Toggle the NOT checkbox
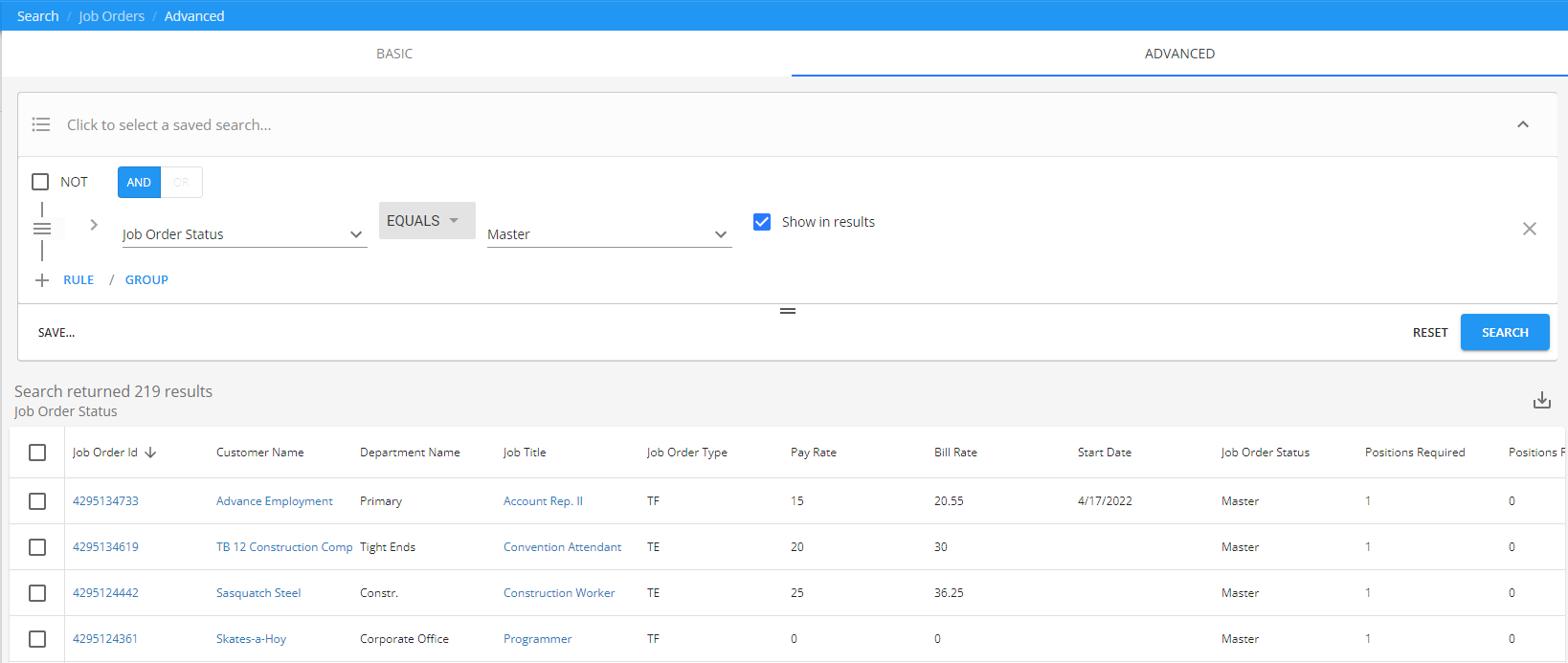Image resolution: width=1568 pixels, height=663 pixels. pos(40,182)
